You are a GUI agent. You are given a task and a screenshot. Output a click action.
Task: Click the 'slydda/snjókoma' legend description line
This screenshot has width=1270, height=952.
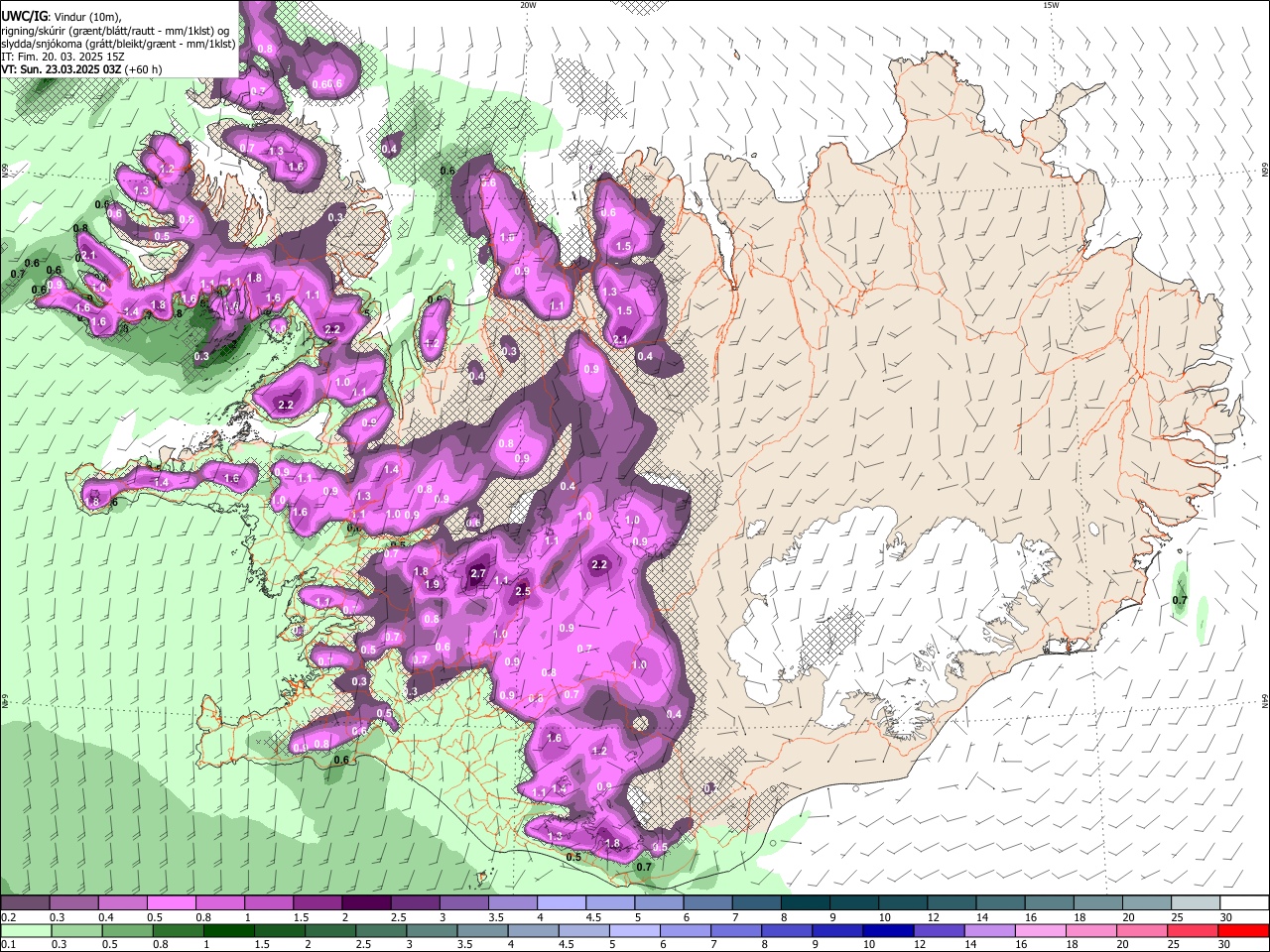pyautogui.click(x=118, y=44)
